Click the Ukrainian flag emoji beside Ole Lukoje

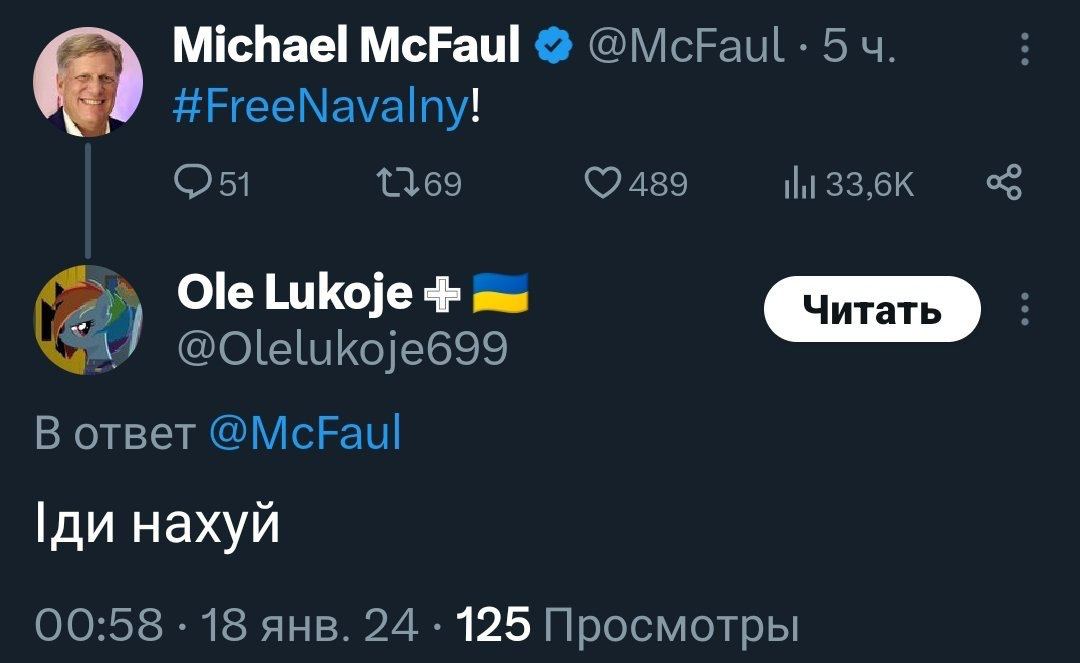tap(500, 292)
